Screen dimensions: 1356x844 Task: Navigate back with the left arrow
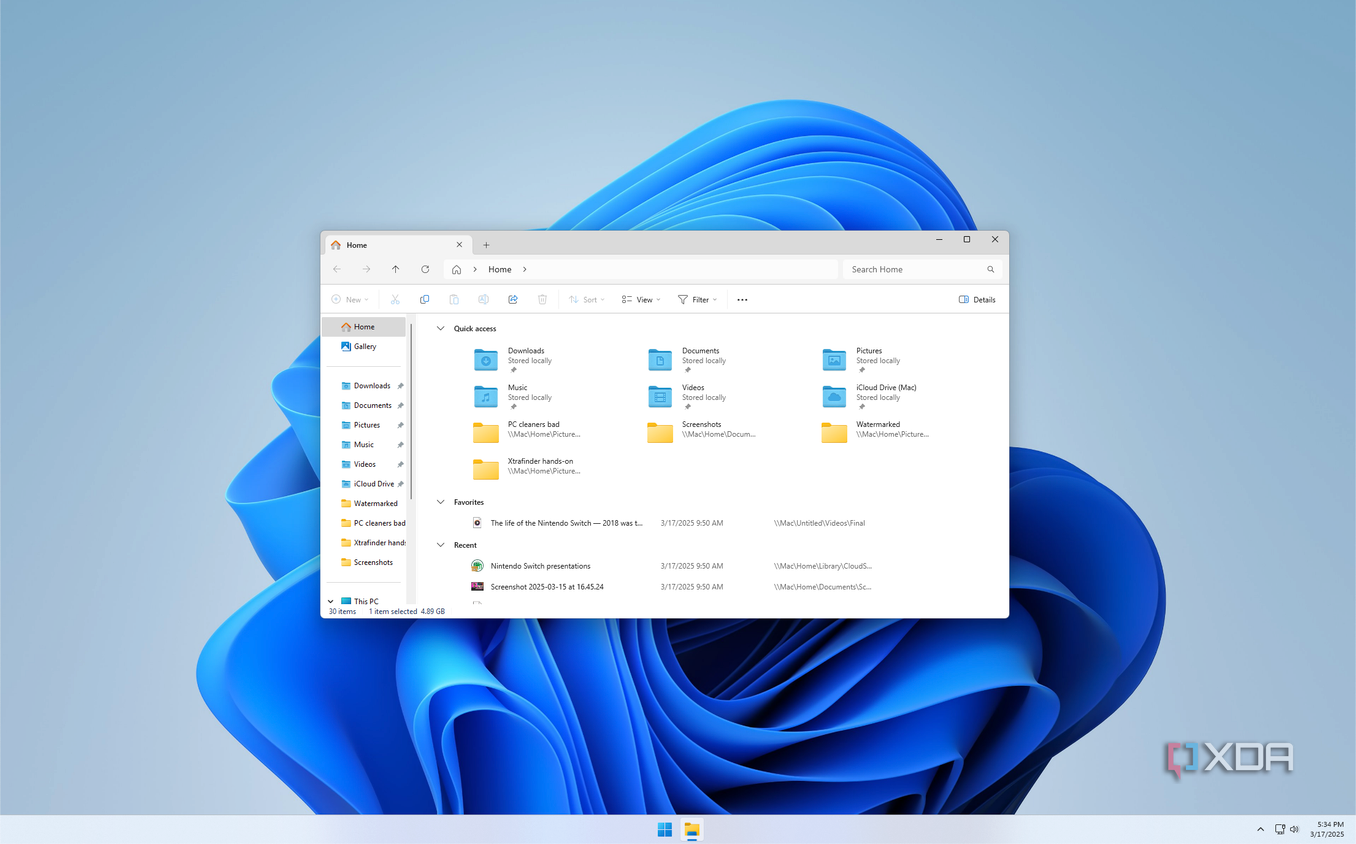click(x=337, y=269)
